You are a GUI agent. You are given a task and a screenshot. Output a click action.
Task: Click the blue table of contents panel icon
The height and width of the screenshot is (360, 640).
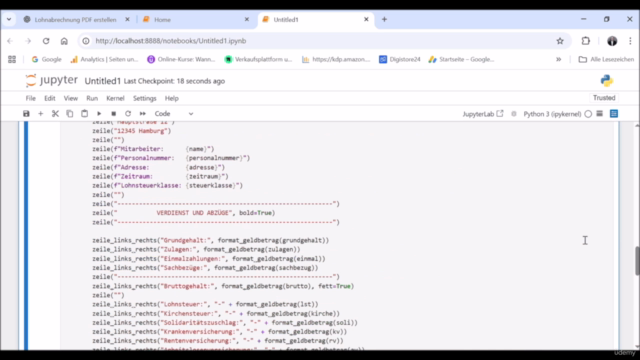point(614,114)
